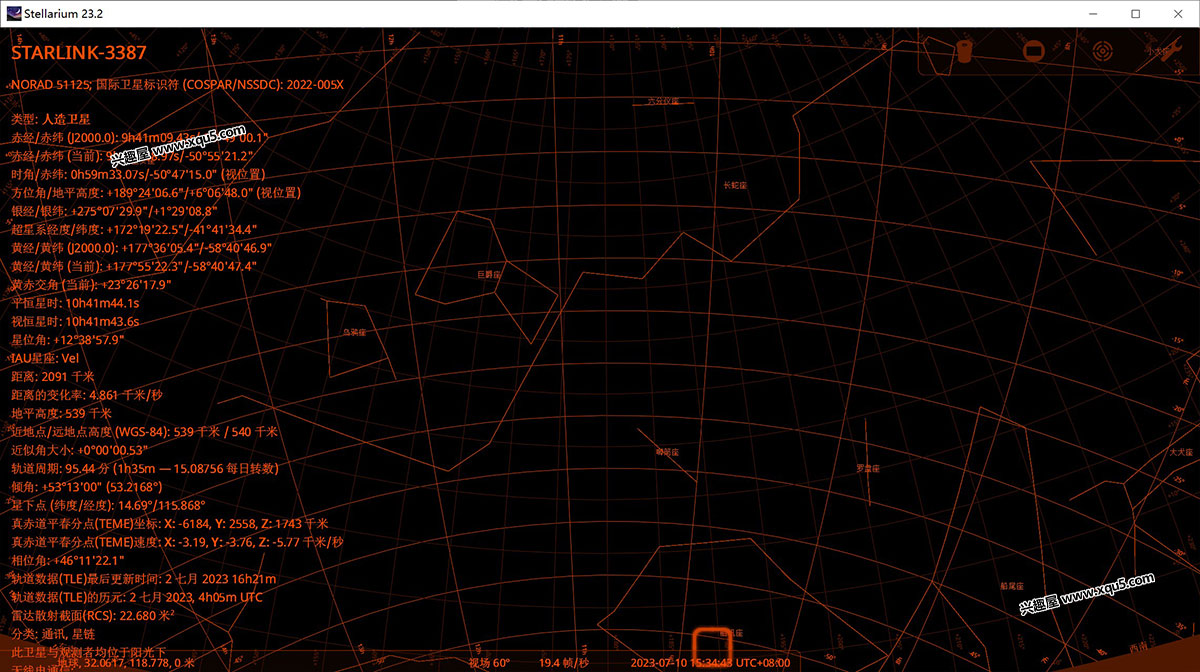This screenshot has width=1200, height=672.
Task: Select the 船尾座 constellation label
Action: click(1010, 586)
